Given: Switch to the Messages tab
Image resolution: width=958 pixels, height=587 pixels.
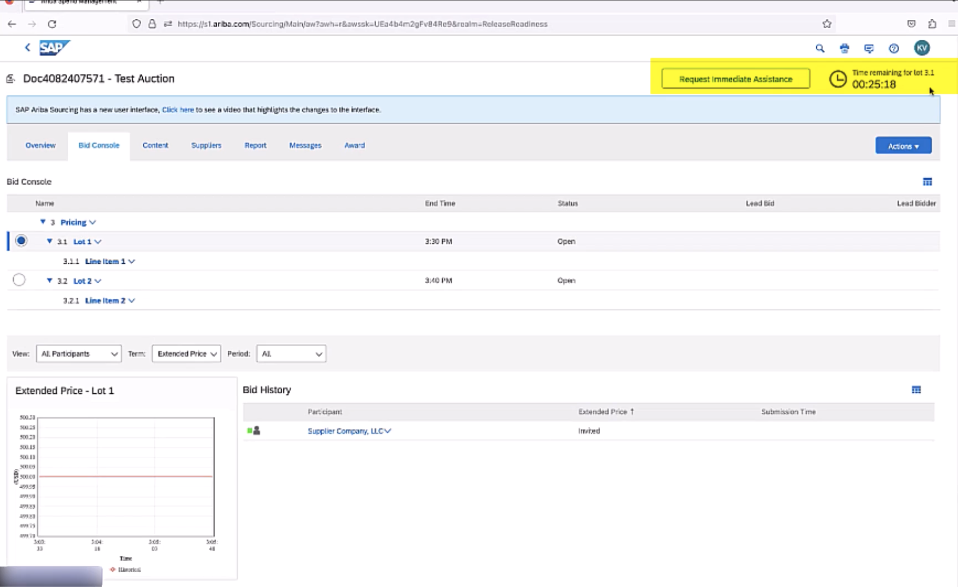Looking at the screenshot, I should pyautogui.click(x=305, y=145).
